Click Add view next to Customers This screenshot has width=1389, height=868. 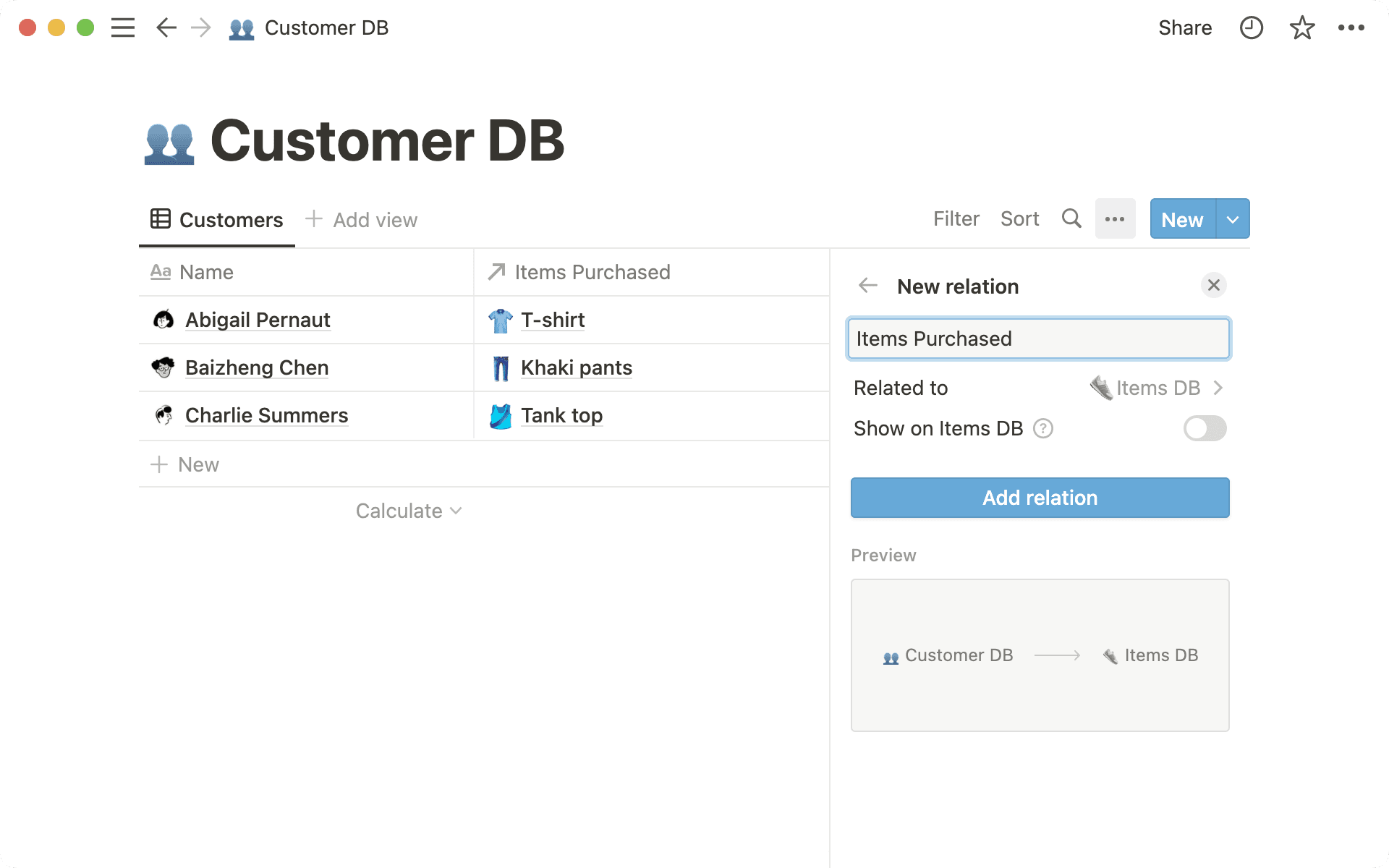coord(362,220)
